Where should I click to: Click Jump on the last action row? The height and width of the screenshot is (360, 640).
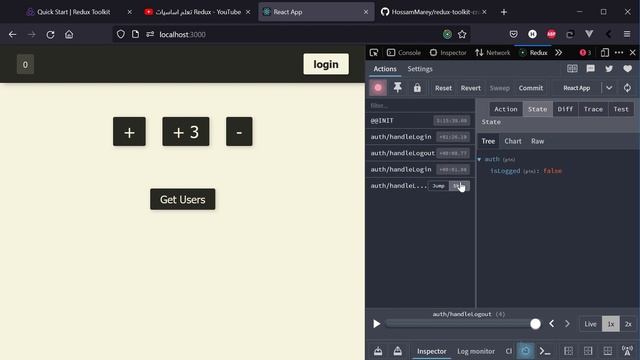(438, 186)
